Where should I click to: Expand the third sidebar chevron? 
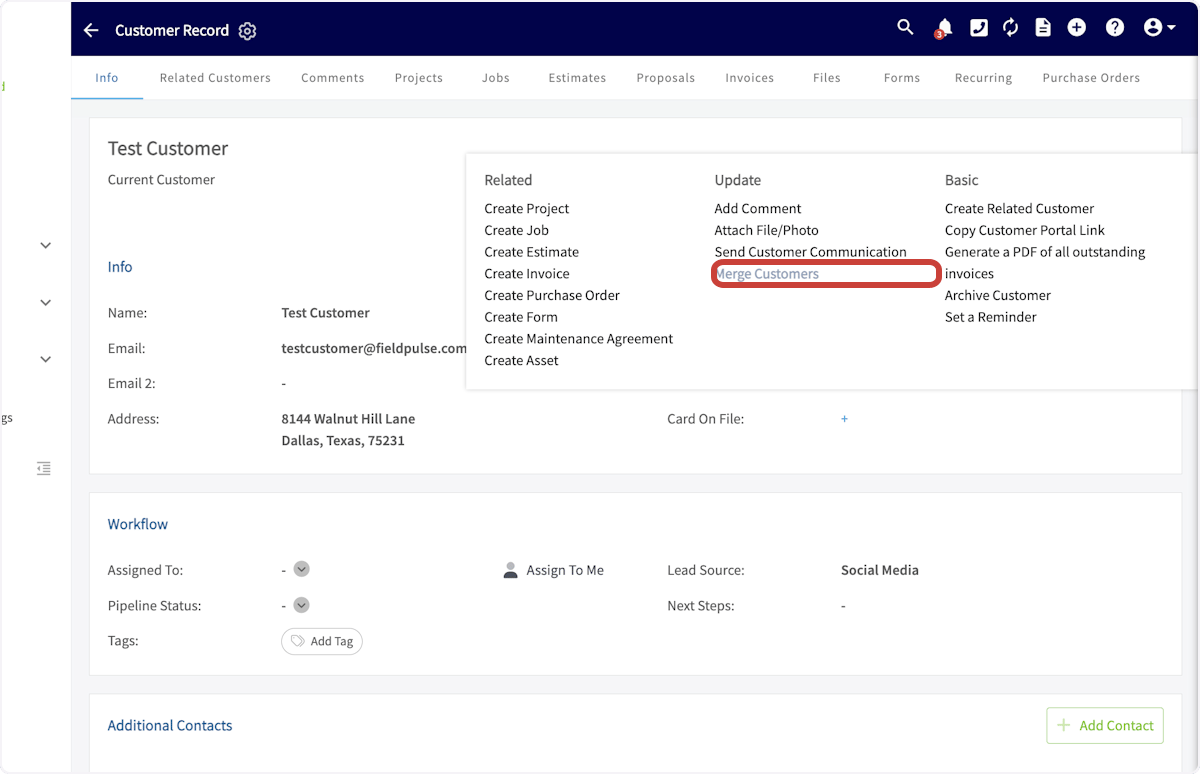tap(45, 359)
